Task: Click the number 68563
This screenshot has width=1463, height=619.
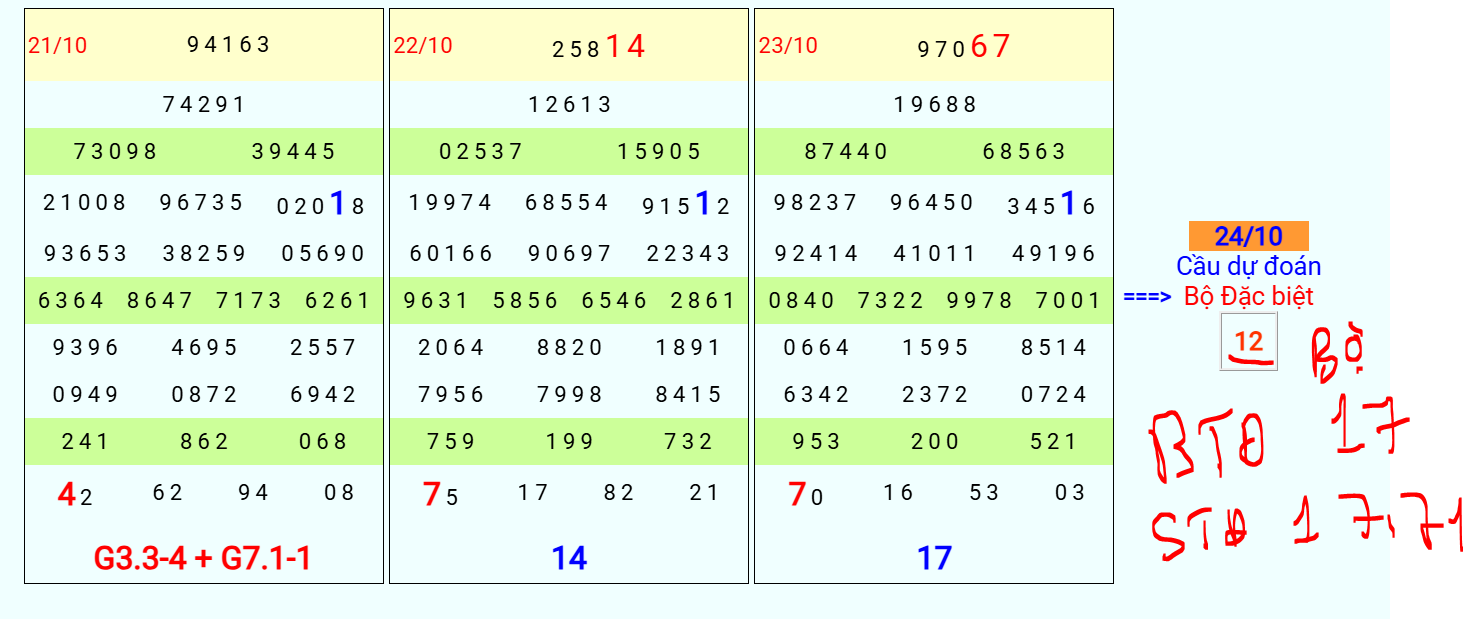Action: [x=1025, y=152]
